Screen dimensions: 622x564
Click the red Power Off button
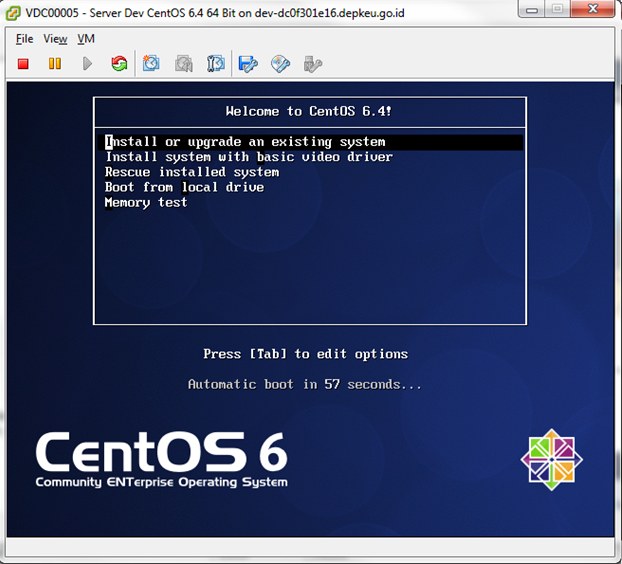point(23,64)
